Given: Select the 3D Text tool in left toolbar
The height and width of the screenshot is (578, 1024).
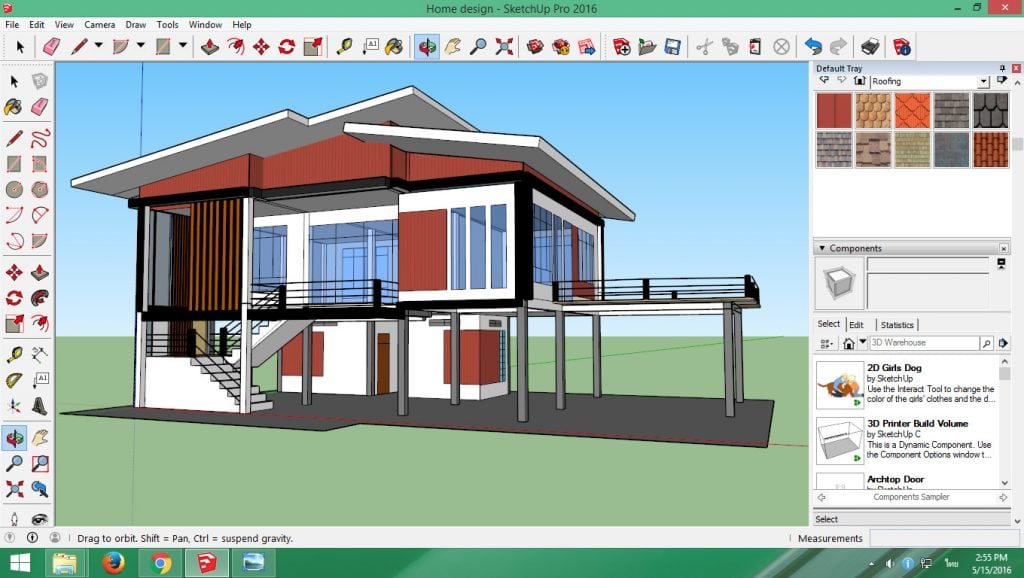Looking at the screenshot, I should click(x=40, y=406).
